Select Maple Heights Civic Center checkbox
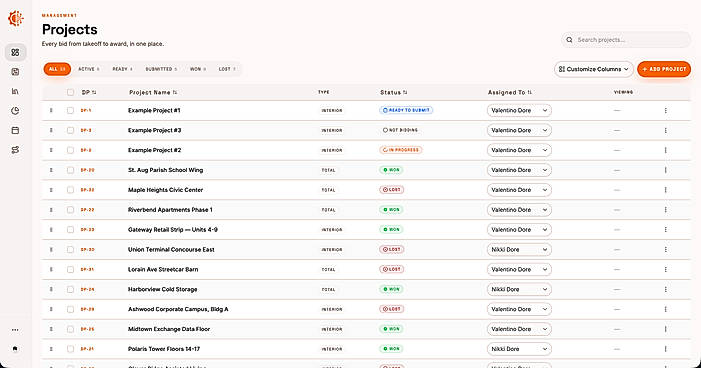Image resolution: width=701 pixels, height=368 pixels. pyautogui.click(x=70, y=190)
